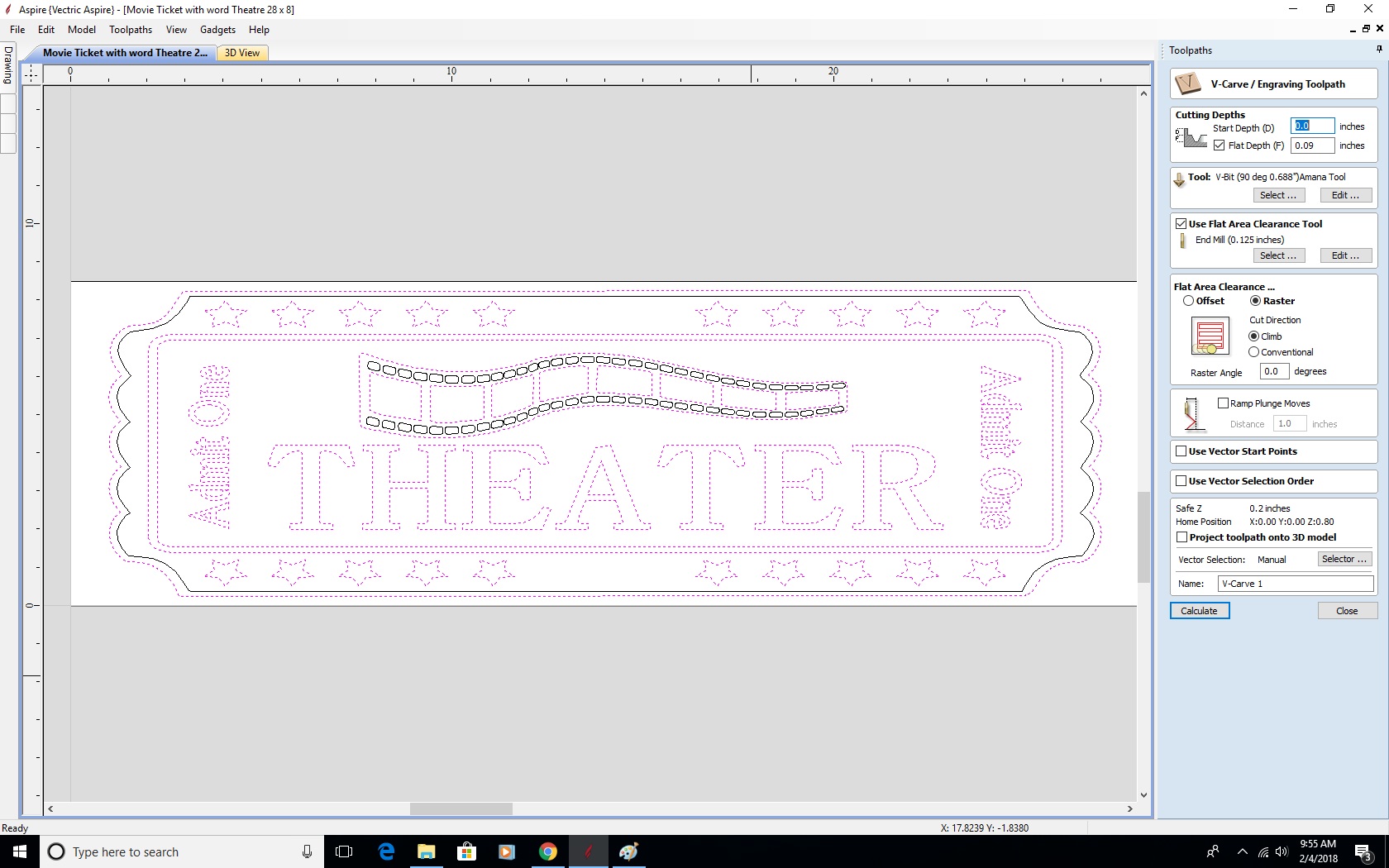Click the Cortana microphone icon
The height and width of the screenshot is (868, 1389).
click(x=307, y=851)
